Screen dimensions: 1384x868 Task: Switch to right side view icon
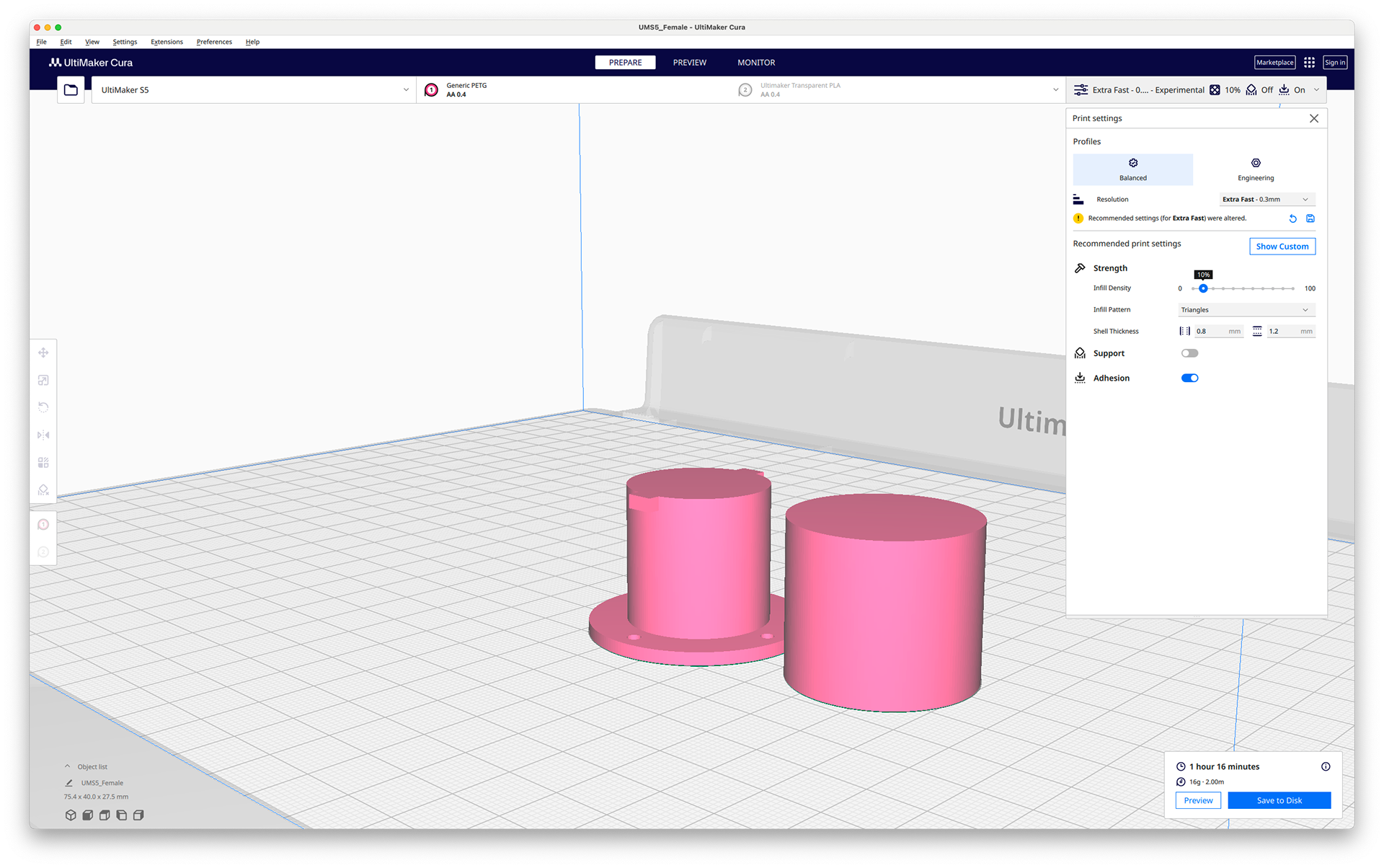[x=138, y=815]
